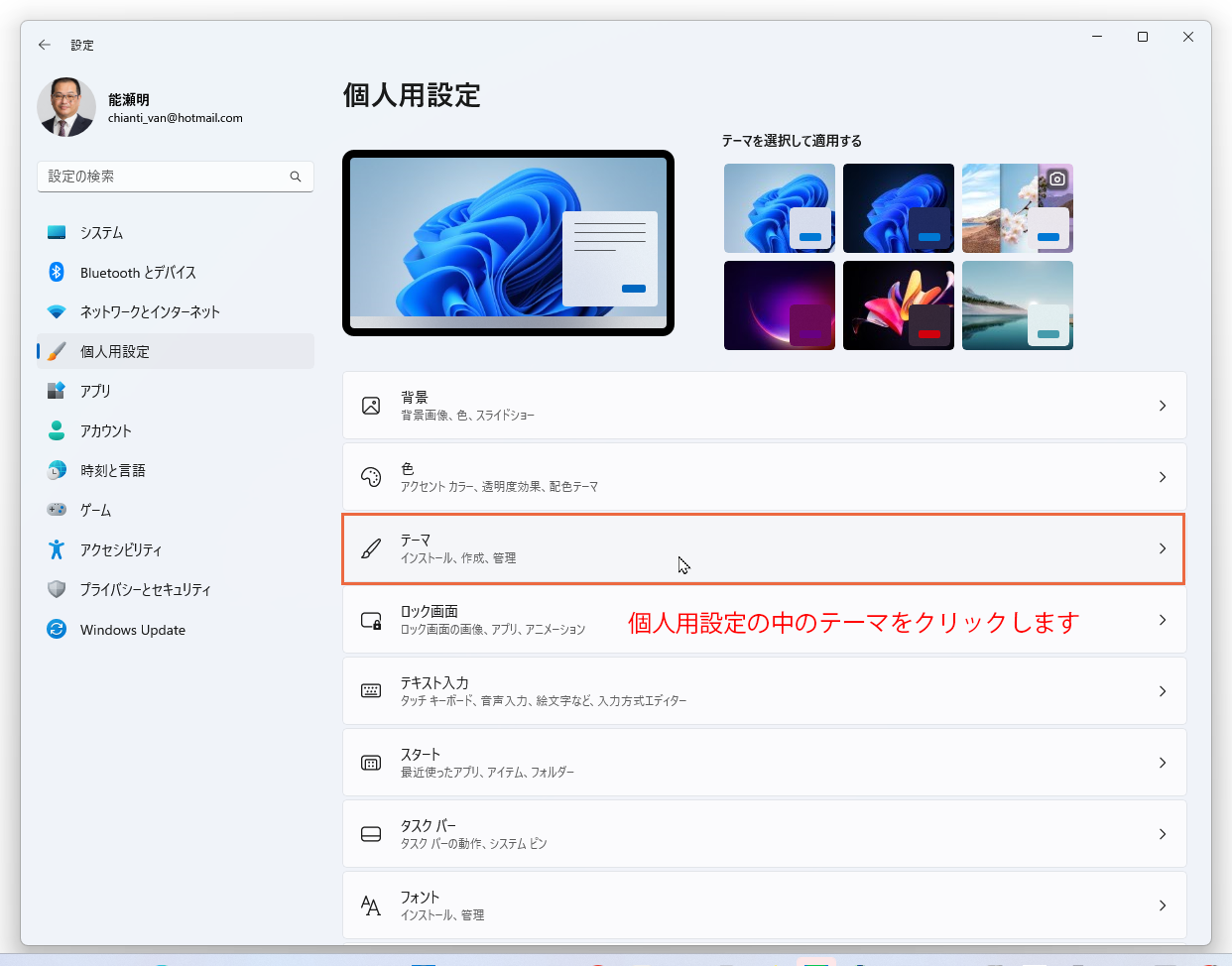Apply the light Windows bloom theme

click(x=780, y=208)
